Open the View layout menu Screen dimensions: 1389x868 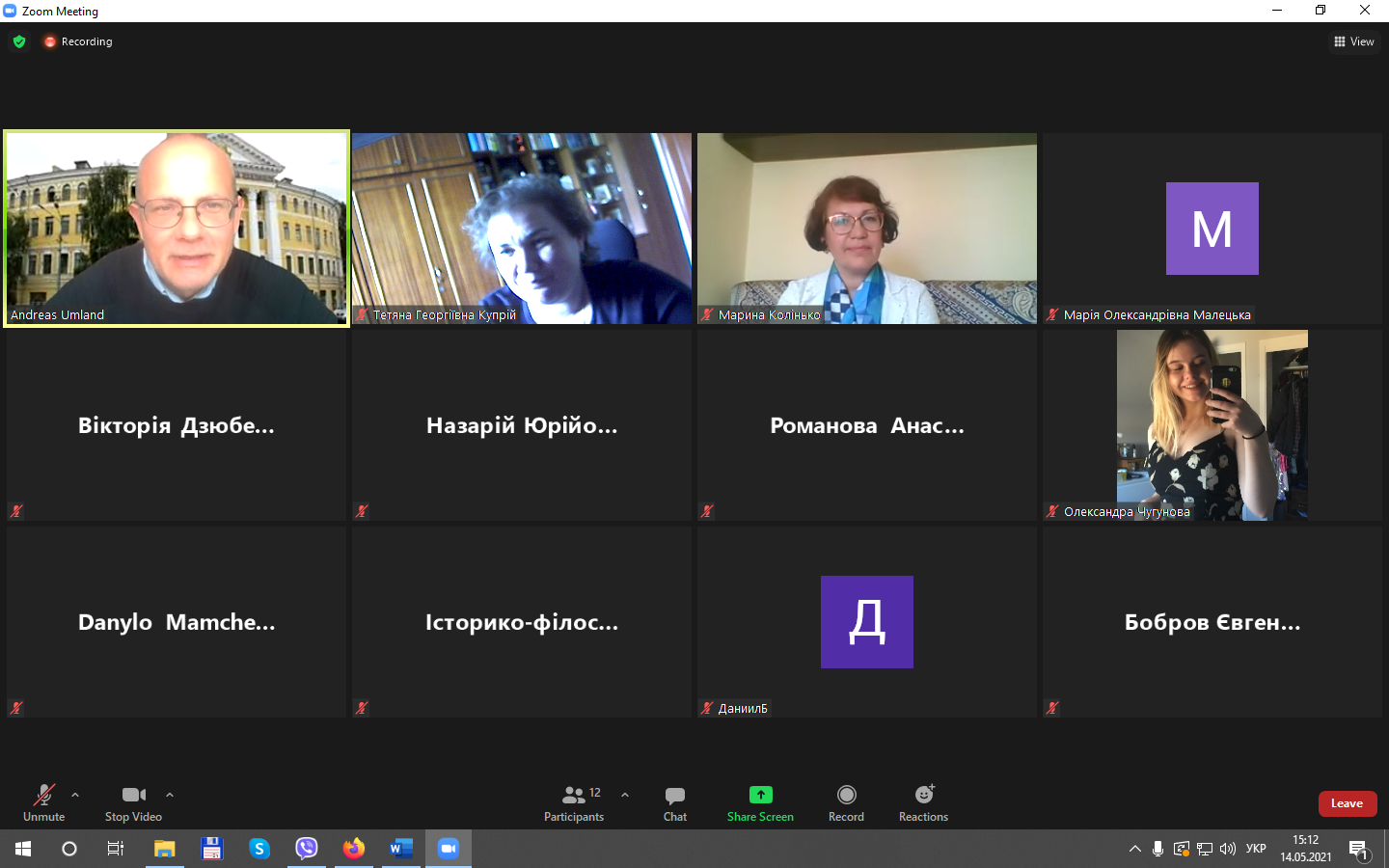point(1354,41)
